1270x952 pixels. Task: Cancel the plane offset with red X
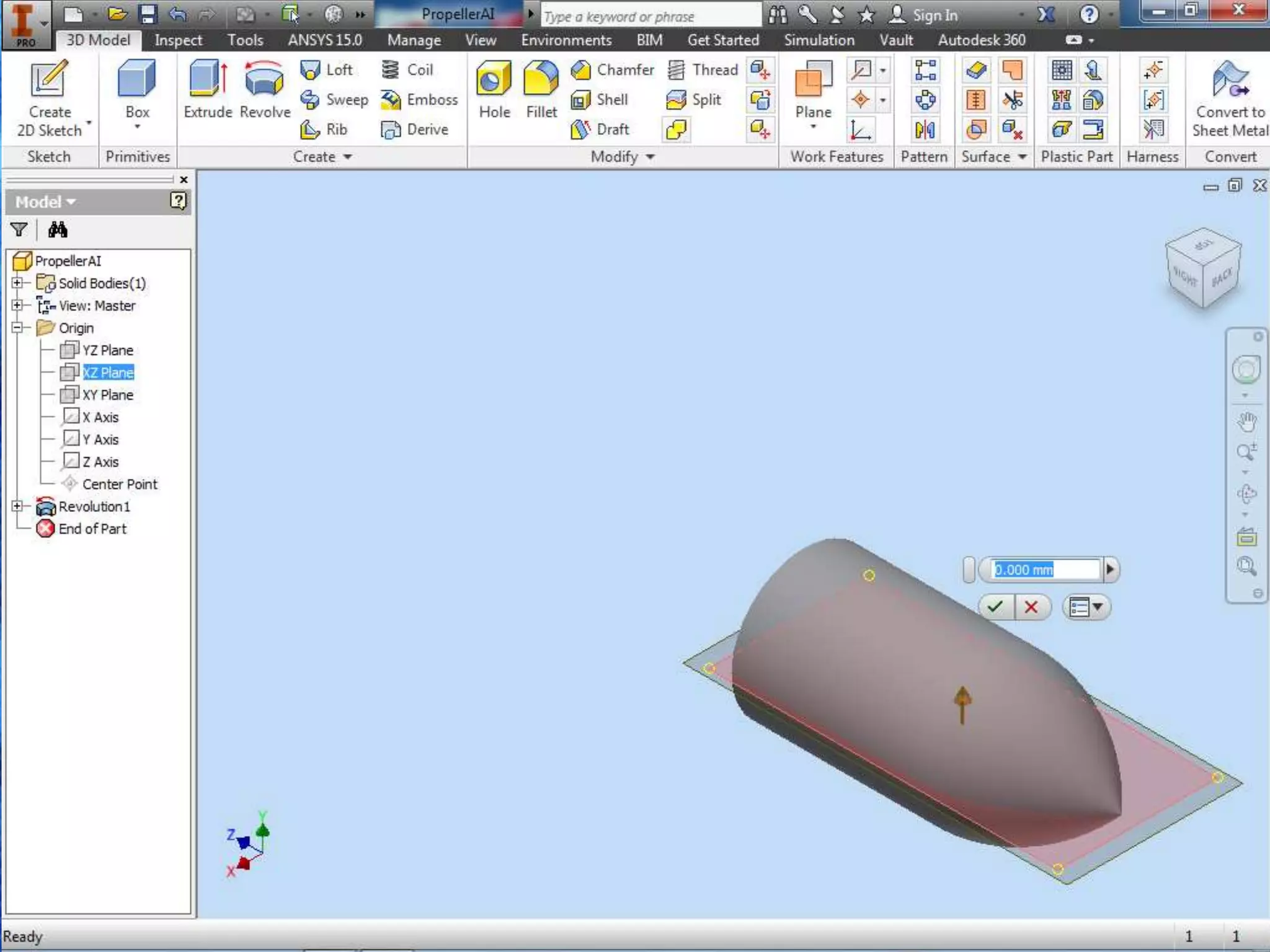coord(1031,607)
